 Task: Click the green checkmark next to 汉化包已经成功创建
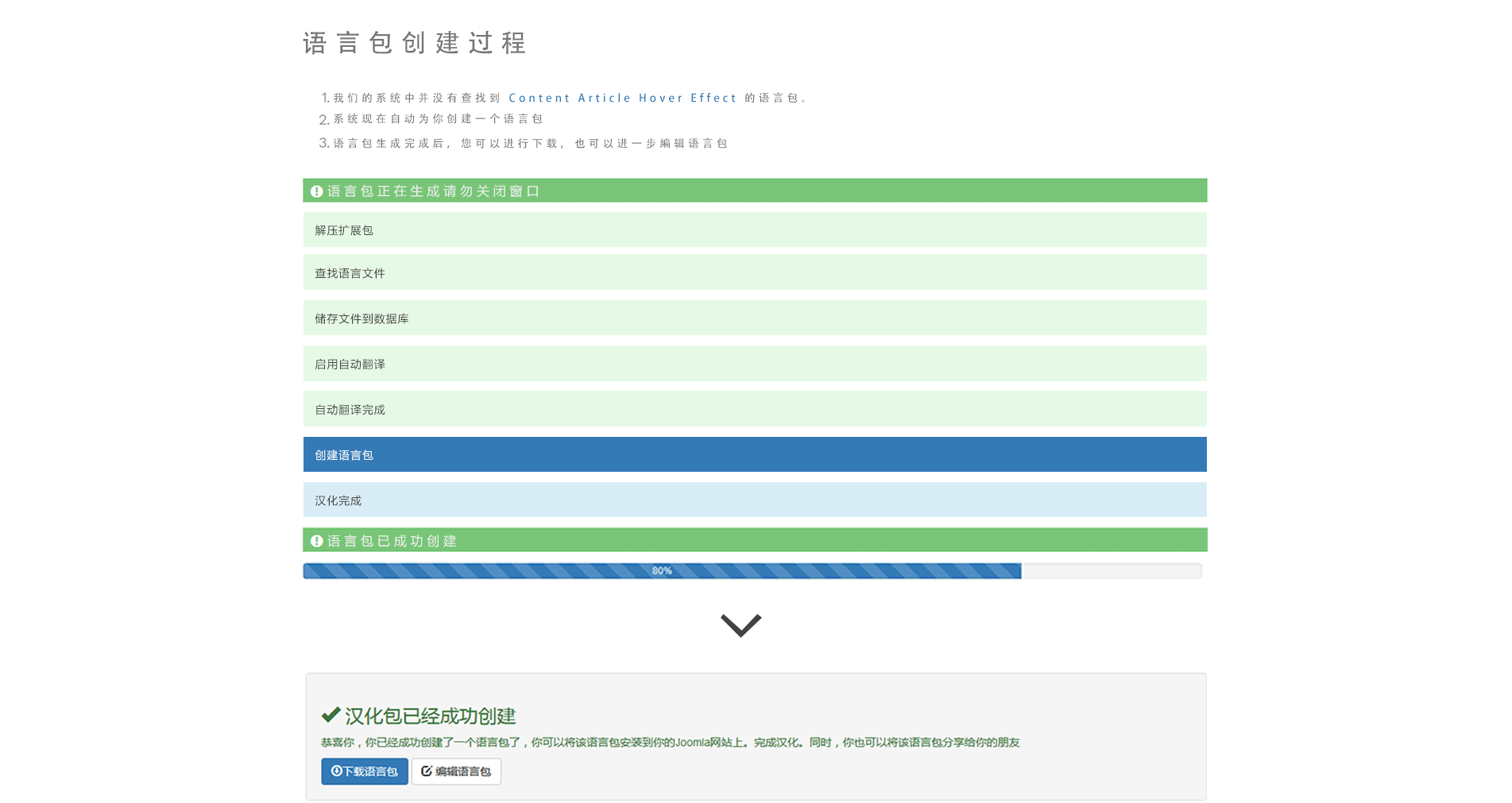pyautogui.click(x=331, y=715)
